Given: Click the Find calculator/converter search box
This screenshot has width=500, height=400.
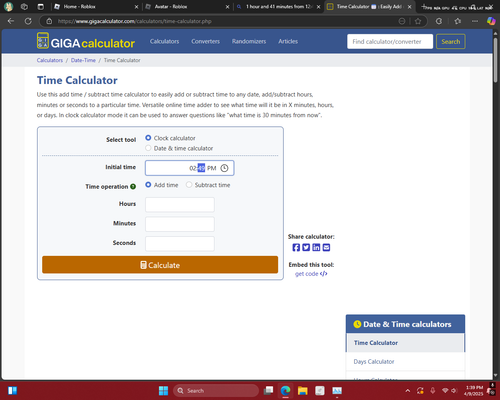Looking at the screenshot, I should click(390, 42).
